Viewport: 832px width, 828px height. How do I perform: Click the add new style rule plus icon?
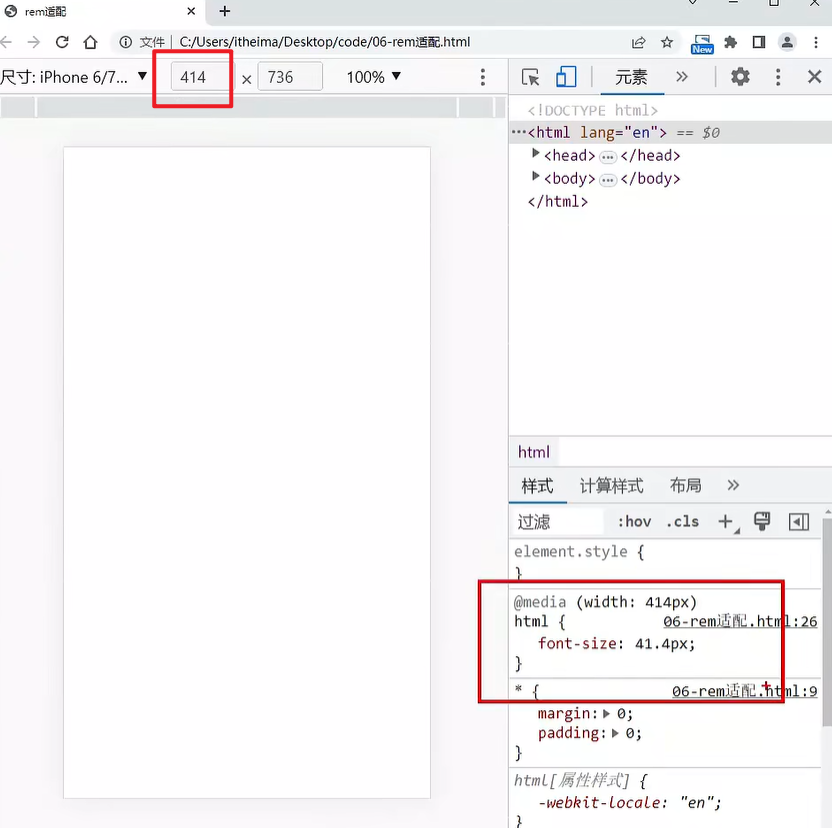click(x=726, y=521)
